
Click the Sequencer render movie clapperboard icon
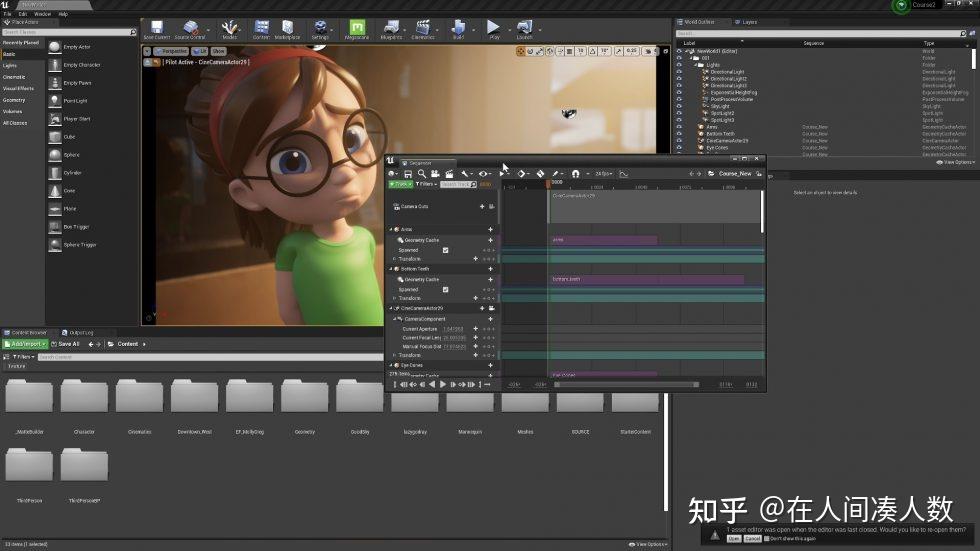click(x=449, y=174)
